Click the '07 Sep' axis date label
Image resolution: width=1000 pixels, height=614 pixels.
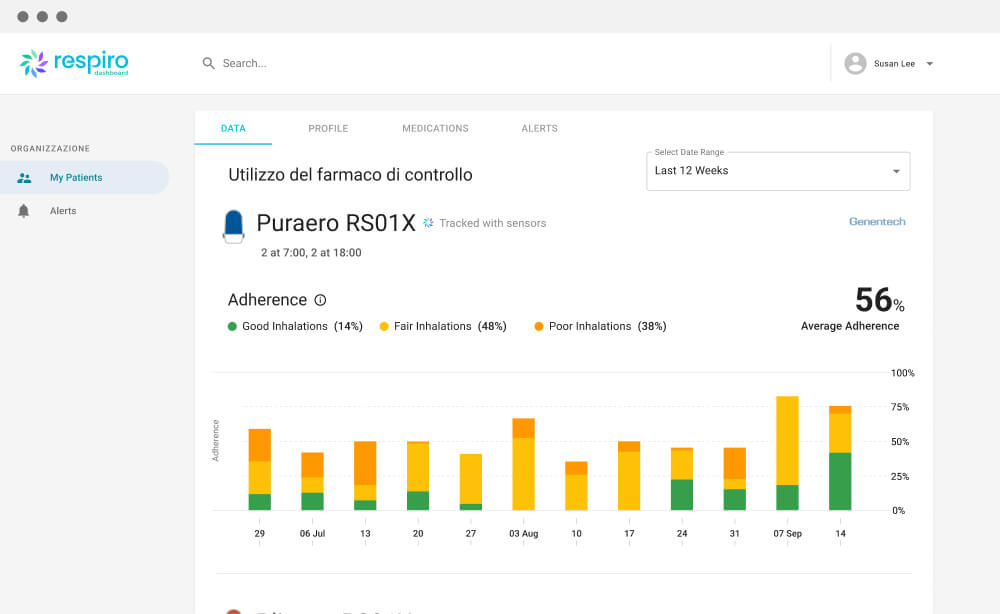click(788, 534)
